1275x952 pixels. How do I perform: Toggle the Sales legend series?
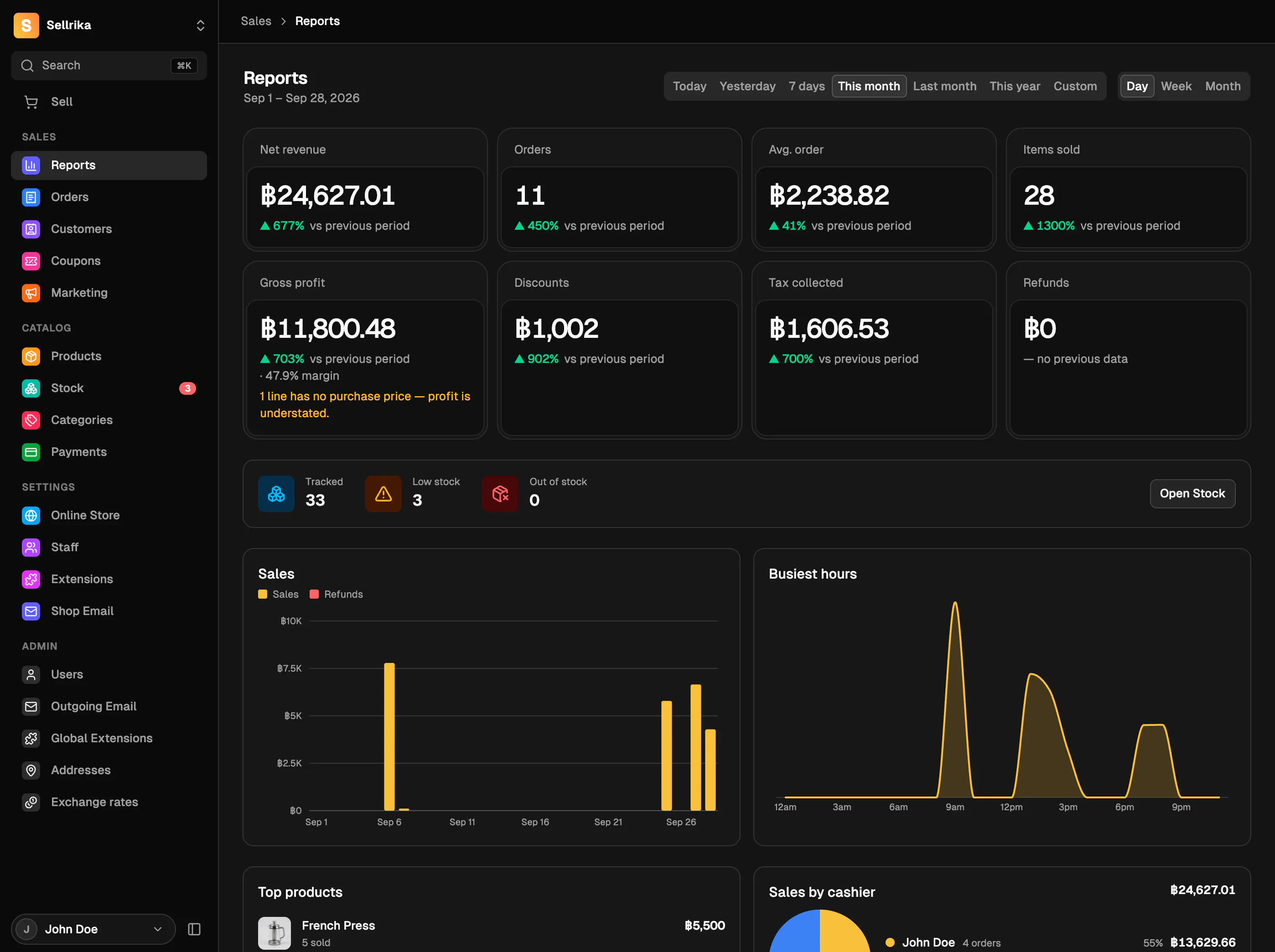[x=279, y=594]
